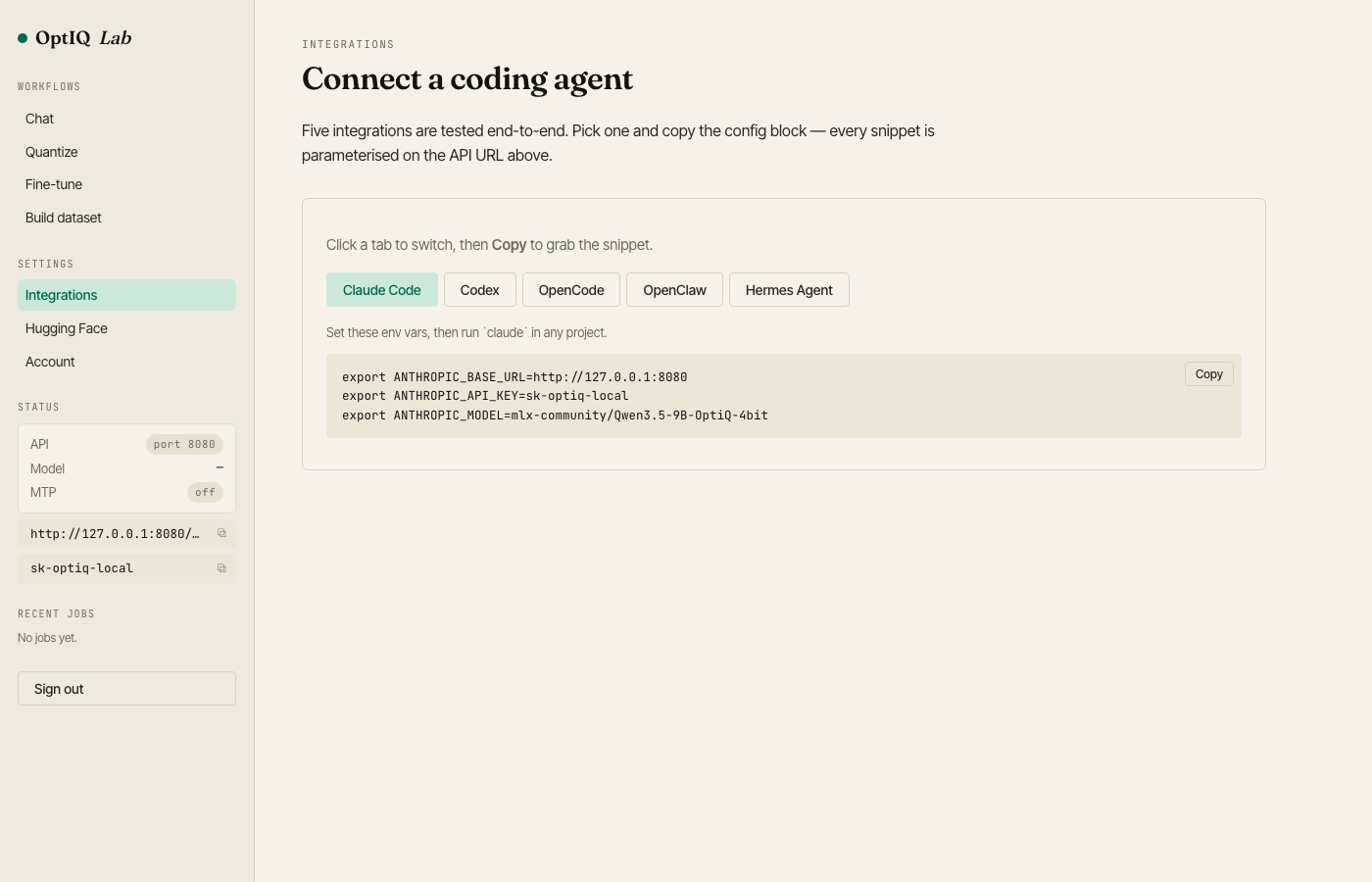This screenshot has height=882, width=1372.
Task: Click the Sign out button
Action: coord(126,689)
